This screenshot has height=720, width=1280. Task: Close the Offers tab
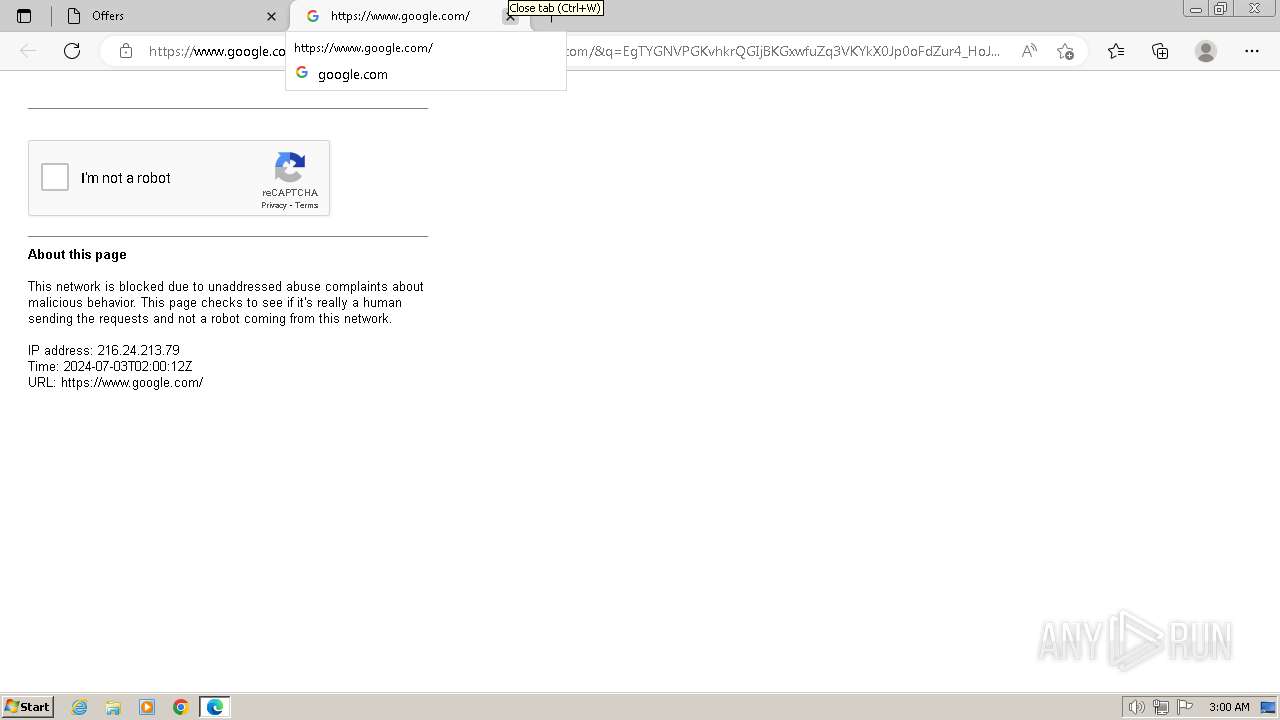click(271, 16)
